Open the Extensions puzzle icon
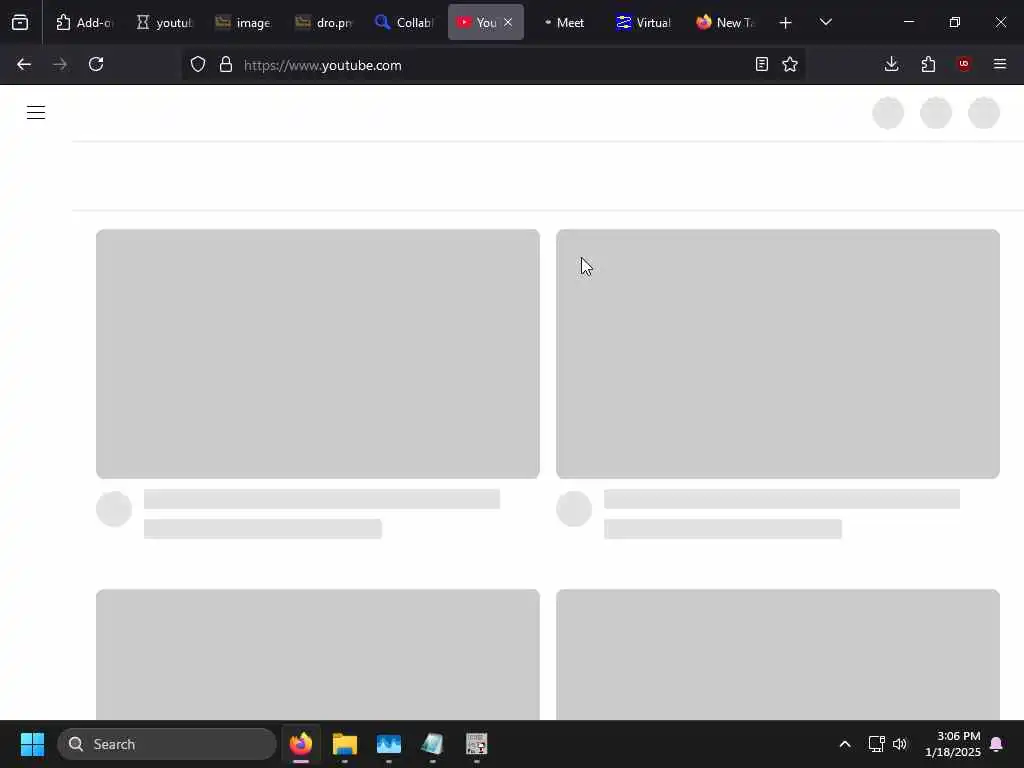Image resolution: width=1024 pixels, height=768 pixels. coord(928,65)
